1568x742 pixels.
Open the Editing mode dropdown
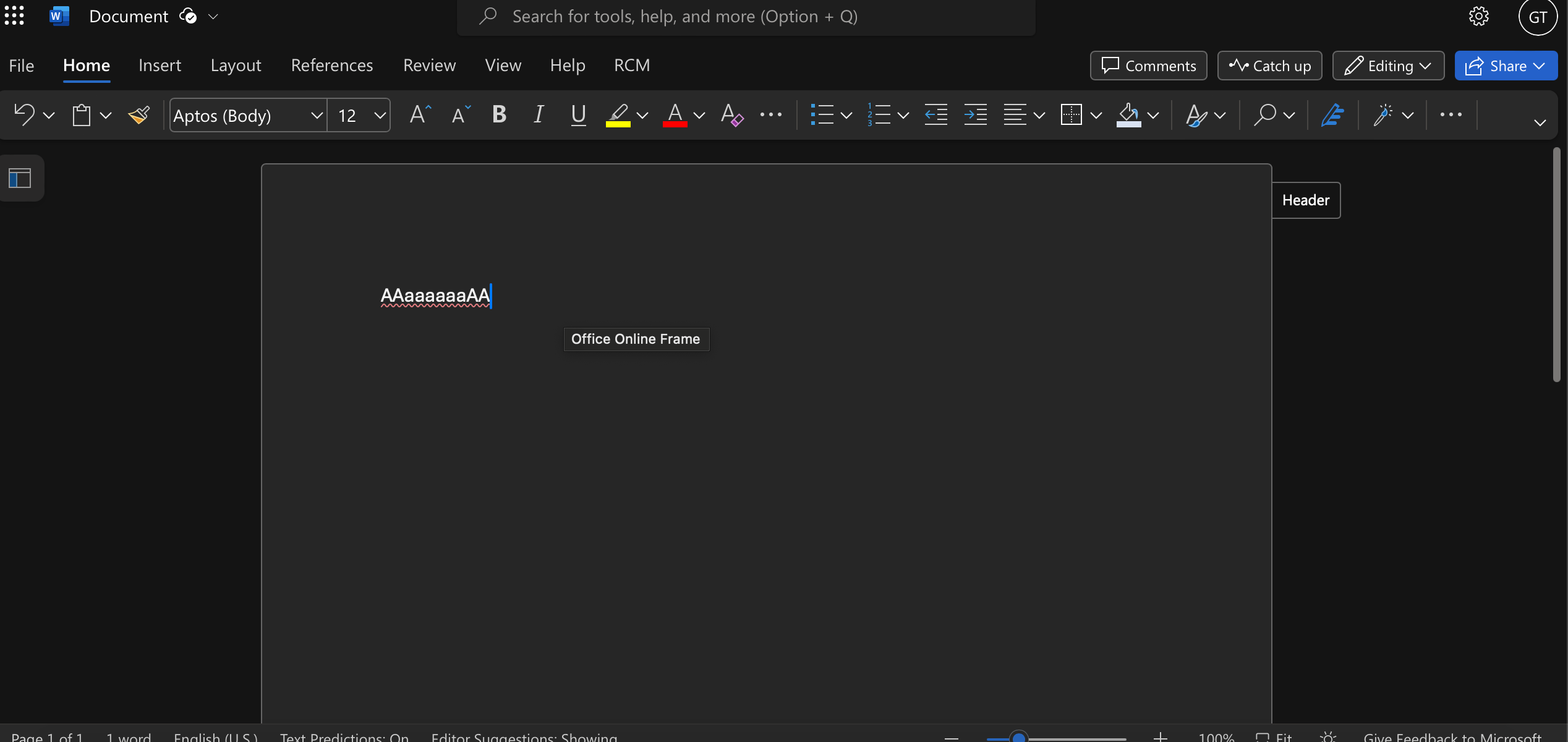1388,66
